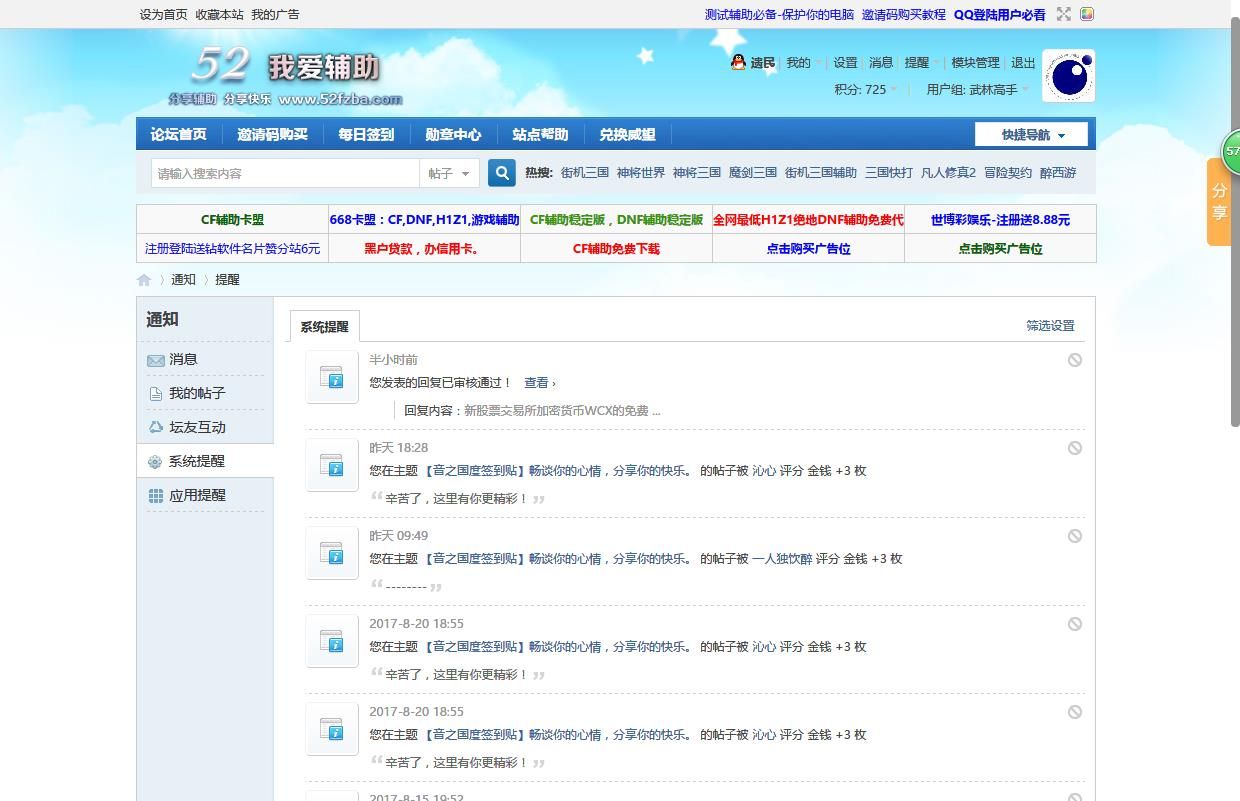Screen dimensions: 1240x801
Task: Click the 查看 link in first notification
Action: click(x=537, y=383)
